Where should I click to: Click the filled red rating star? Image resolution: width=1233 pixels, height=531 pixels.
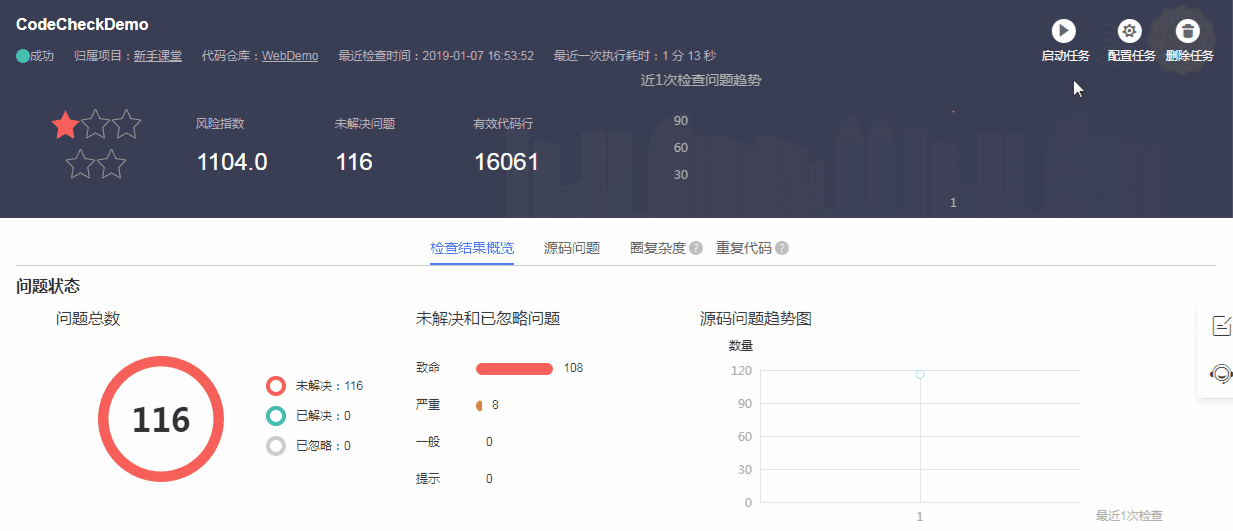point(66,125)
